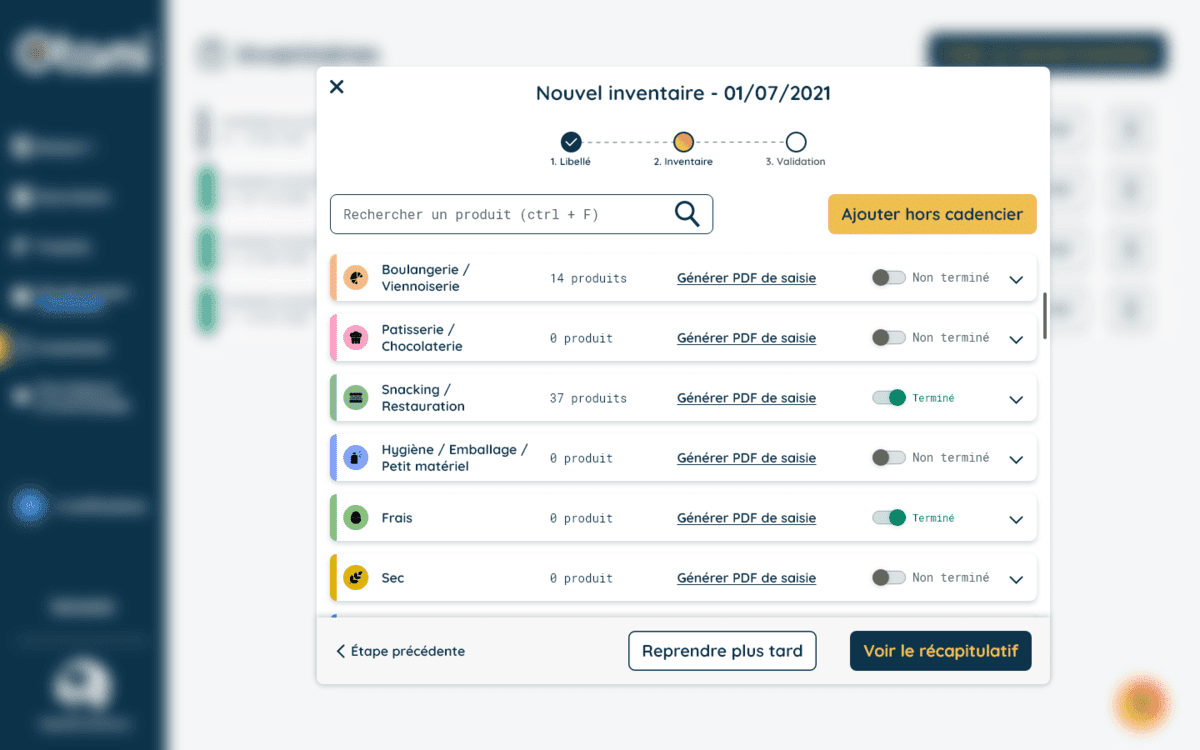This screenshot has height=750, width=1200.
Task: Click the Patisserie / Chocolaterie cake icon
Action: [355, 338]
